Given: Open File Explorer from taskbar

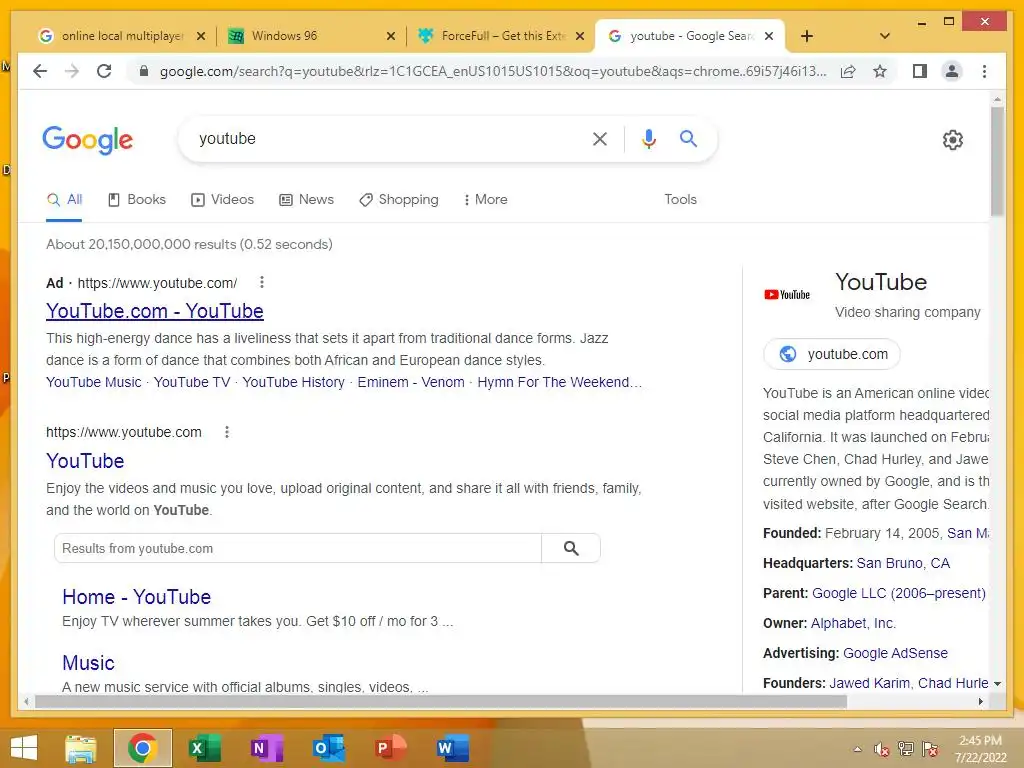Looking at the screenshot, I should point(80,748).
